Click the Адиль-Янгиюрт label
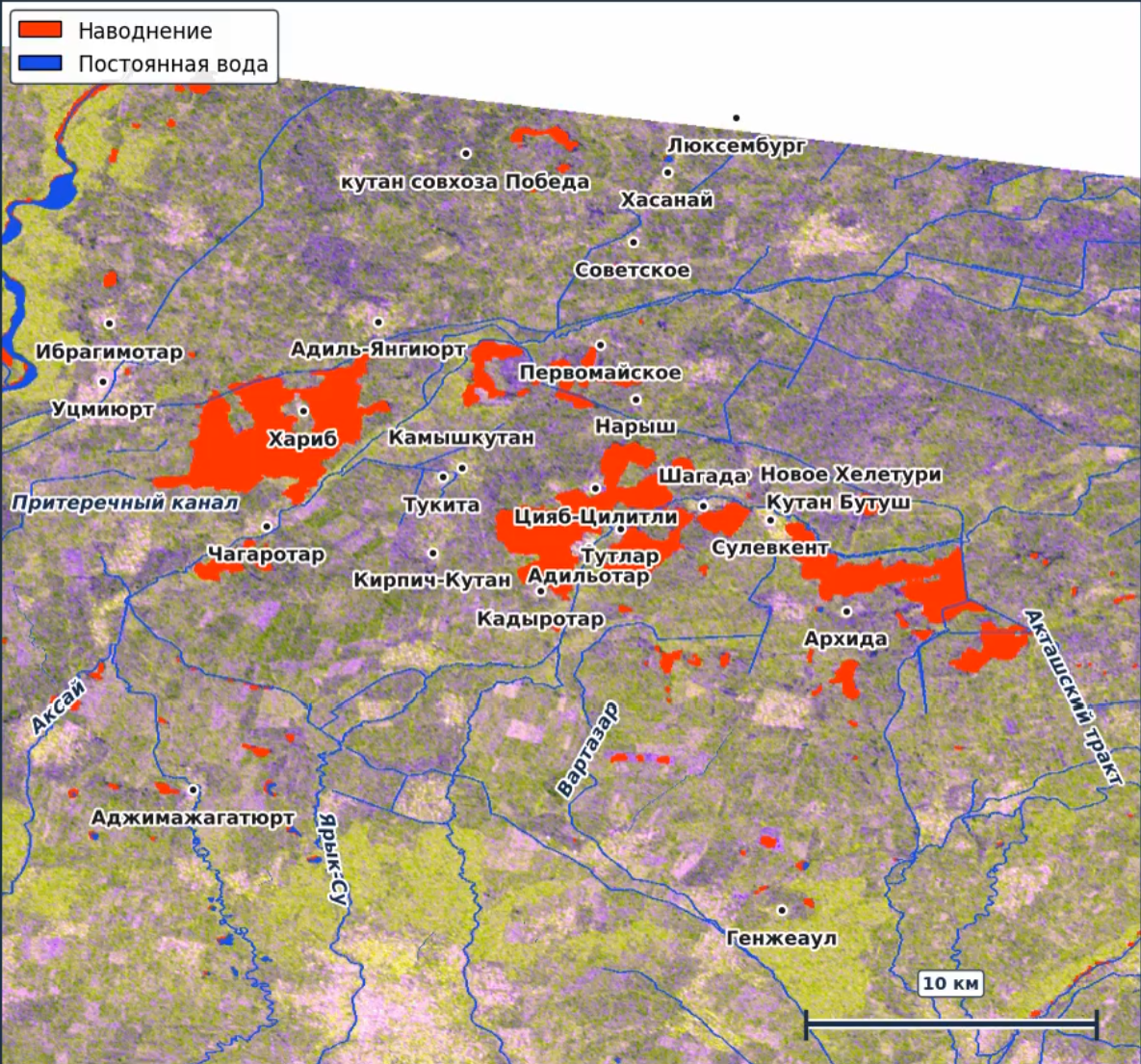The width and height of the screenshot is (1141, 1064). tap(377, 350)
